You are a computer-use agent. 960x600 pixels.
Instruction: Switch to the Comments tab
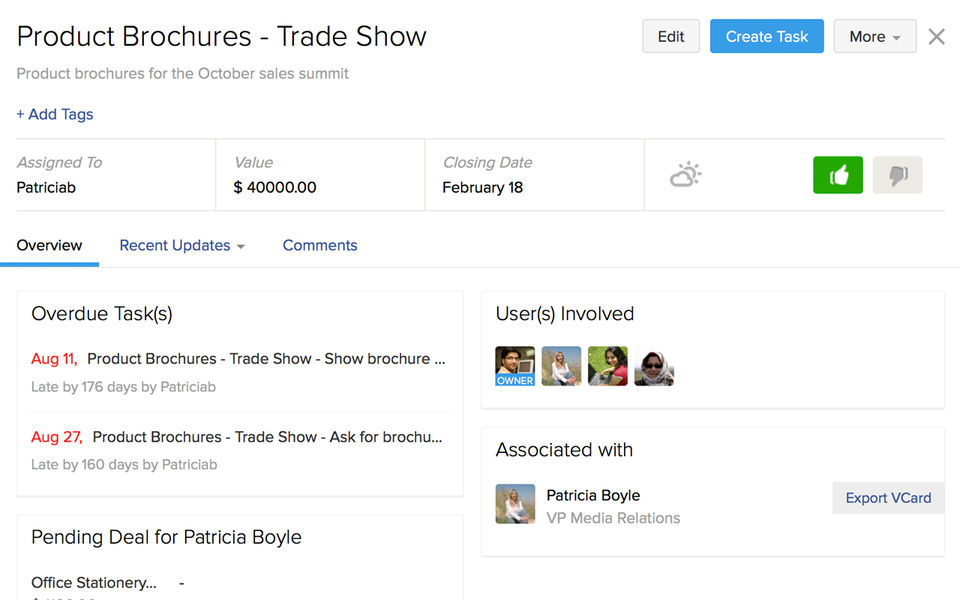(x=320, y=246)
